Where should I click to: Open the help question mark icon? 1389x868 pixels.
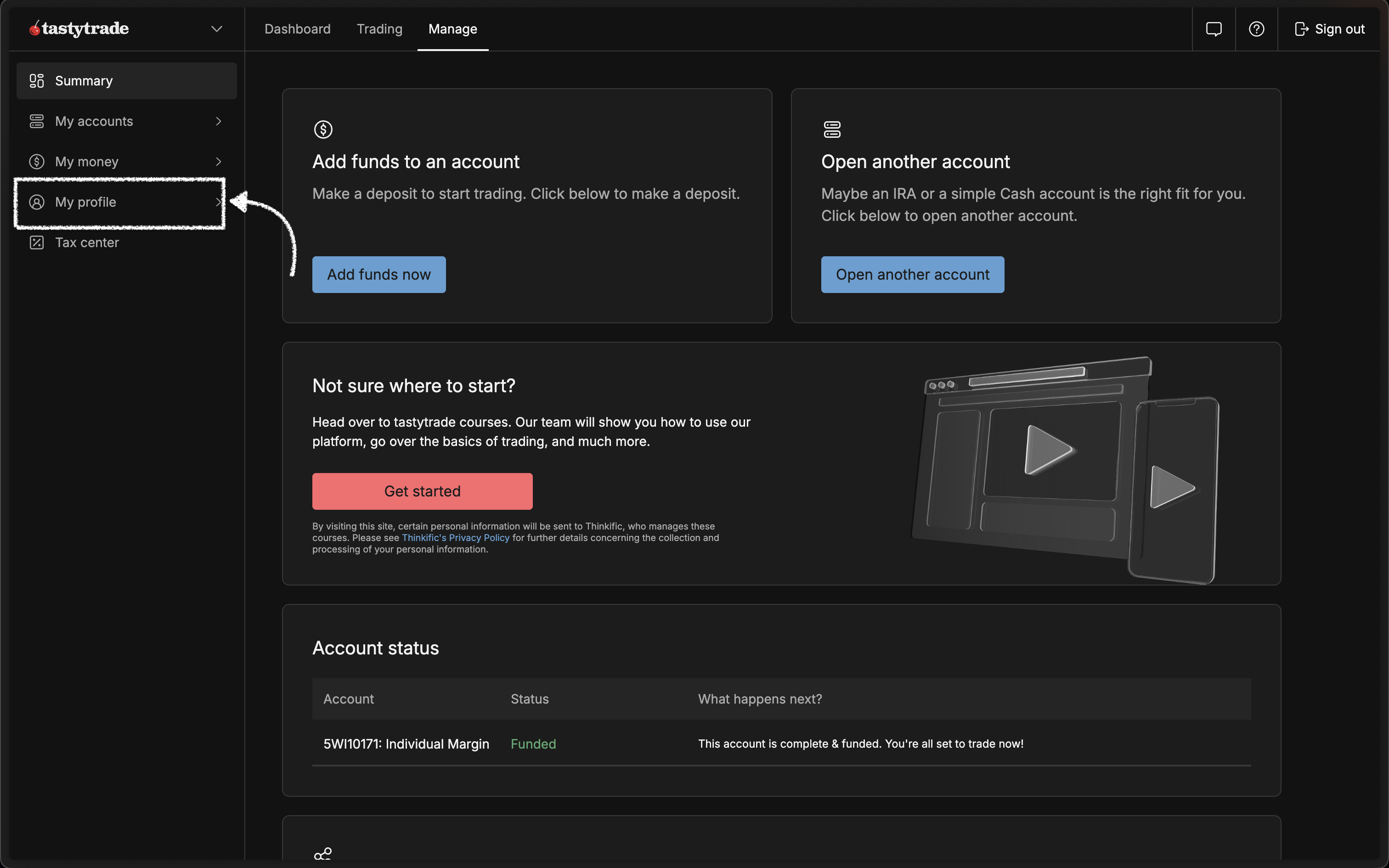[x=1256, y=28]
